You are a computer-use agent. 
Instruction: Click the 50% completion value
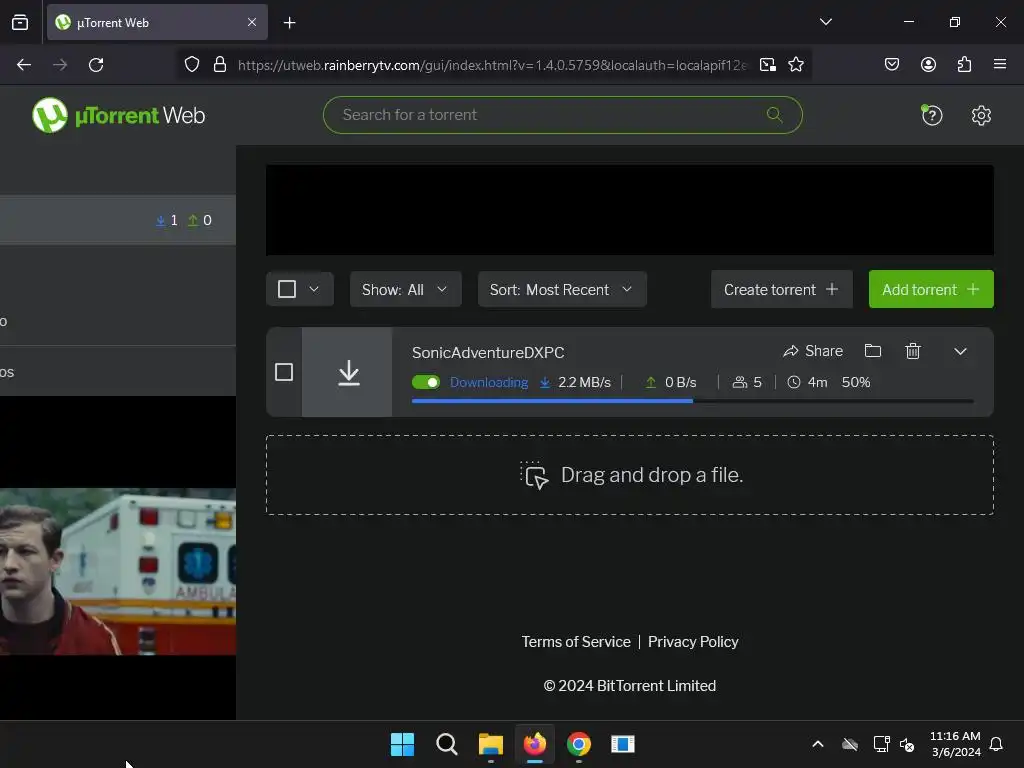pyautogui.click(x=856, y=382)
